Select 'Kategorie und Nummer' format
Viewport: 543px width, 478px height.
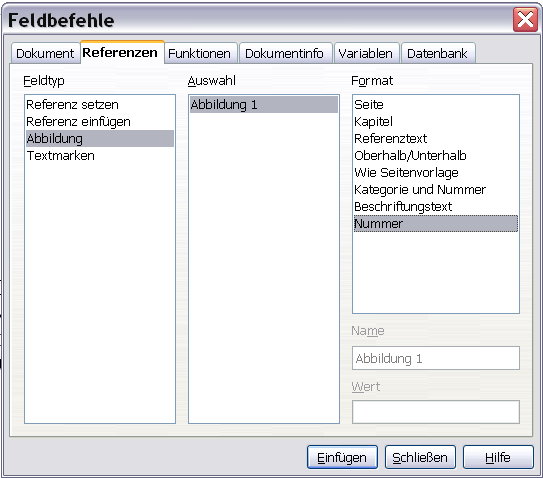pyautogui.click(x=436, y=189)
